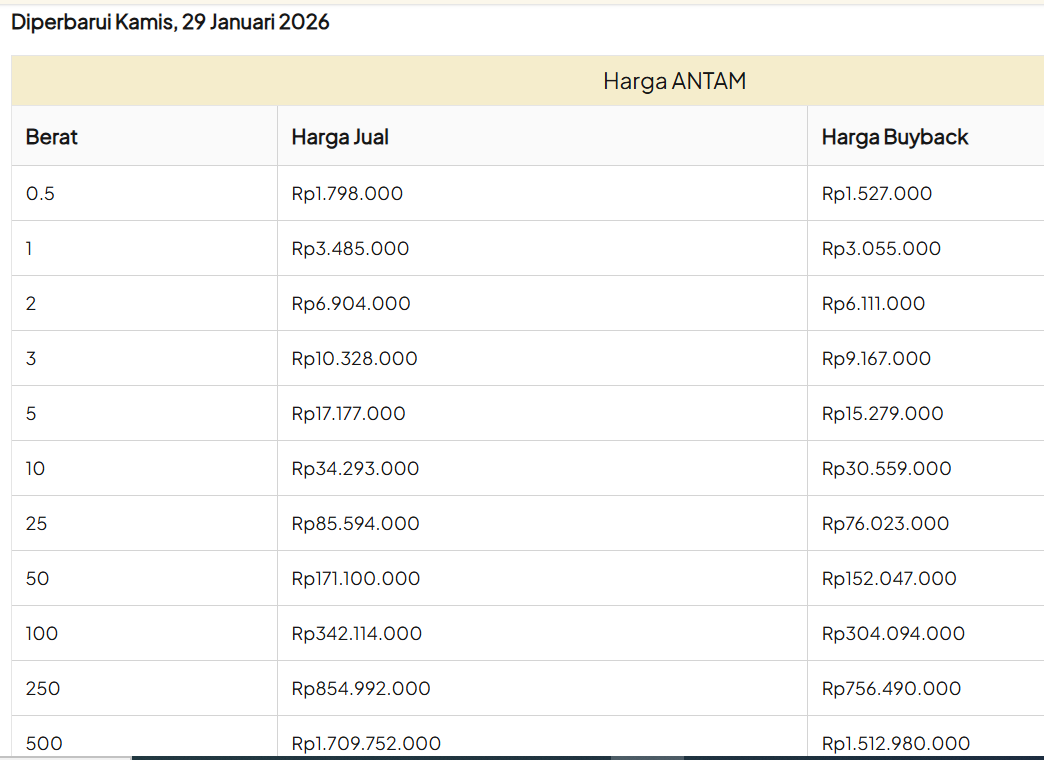Click the Rp1.709.752.000 sell price
The width and height of the screenshot is (1044, 760).
click(x=366, y=743)
